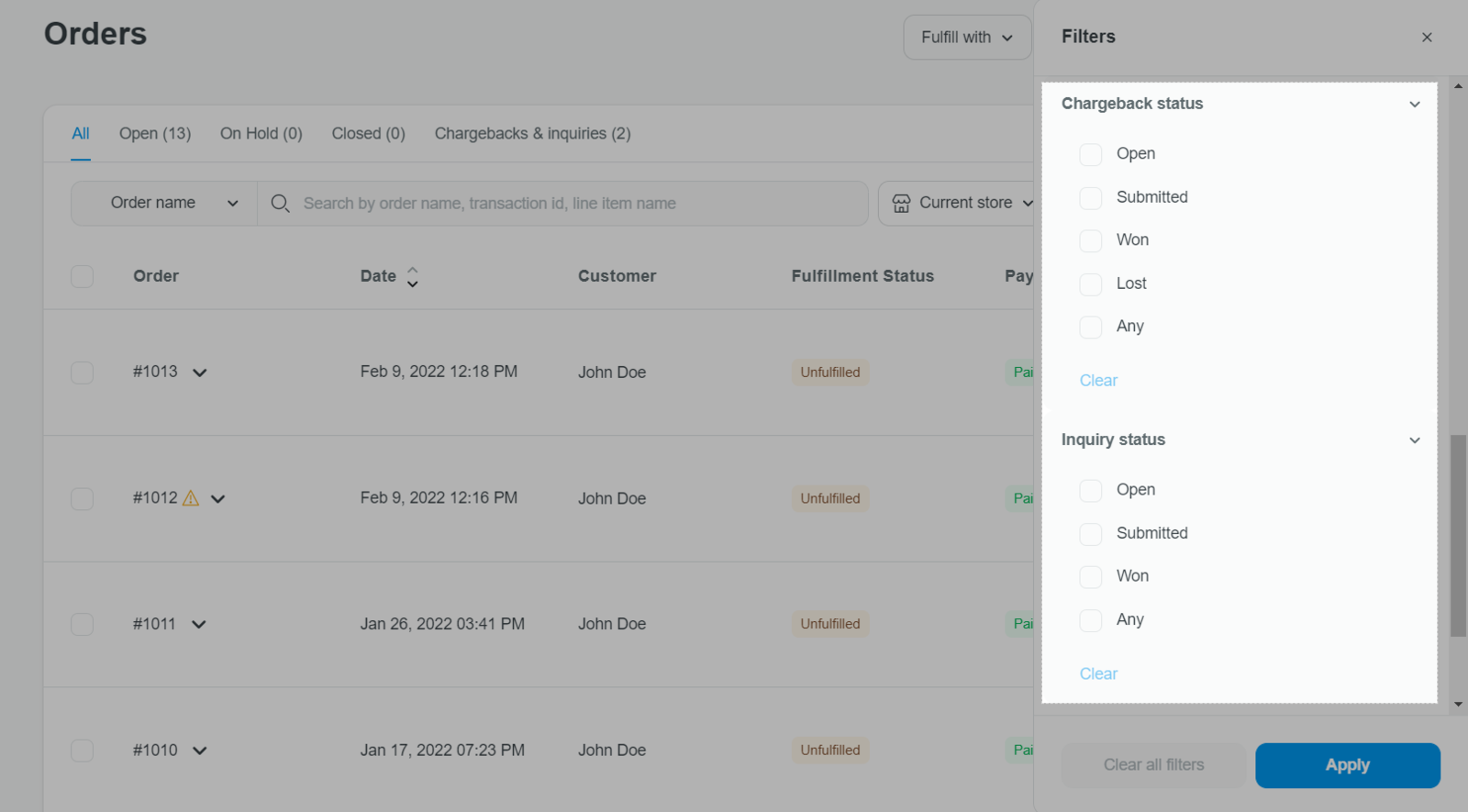The image size is (1468, 812).
Task: Click the store icon beside Current store
Action: [x=901, y=204]
